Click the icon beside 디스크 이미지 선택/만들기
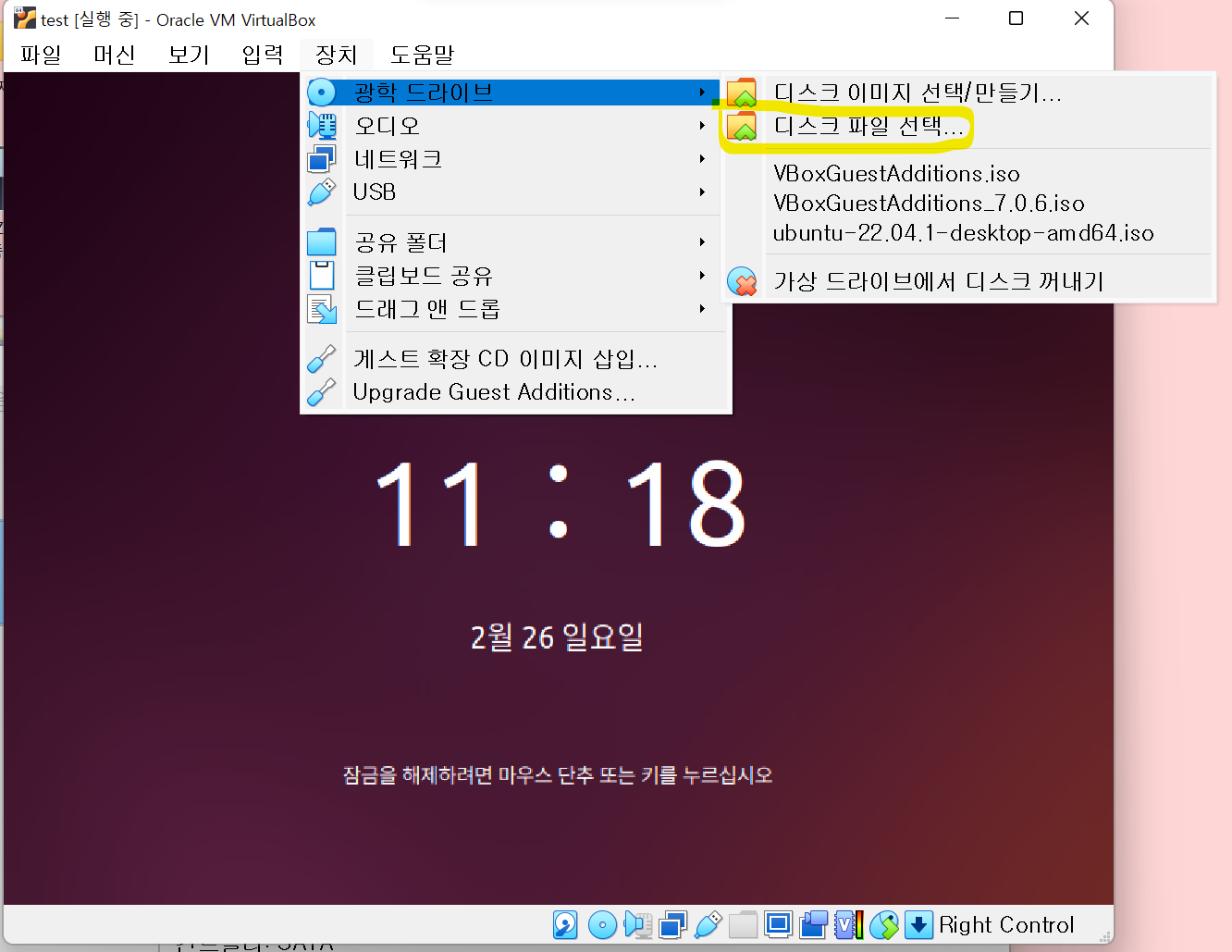This screenshot has width=1232, height=952. [x=742, y=93]
